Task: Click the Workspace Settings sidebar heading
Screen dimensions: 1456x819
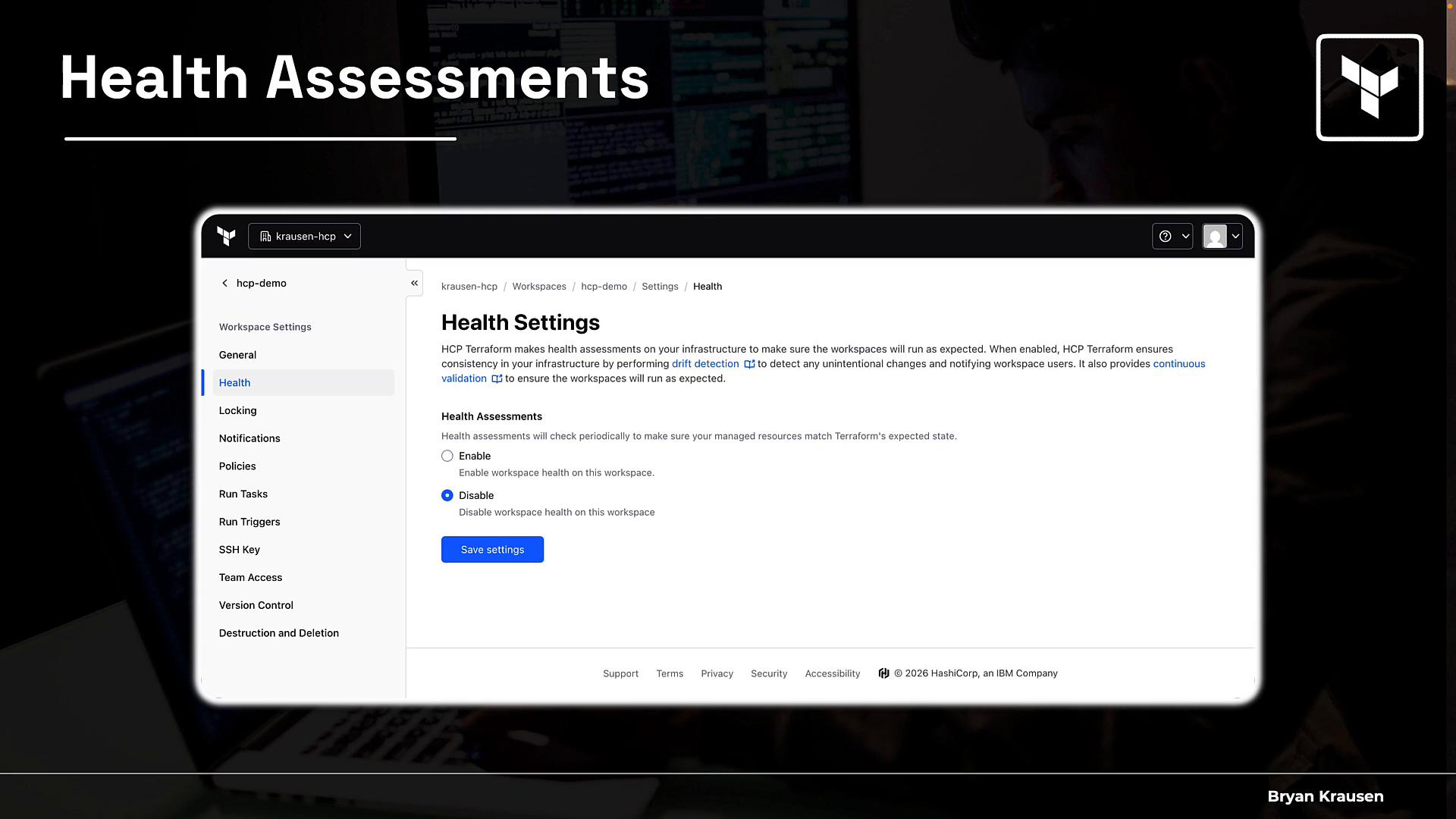Action: 265,327
